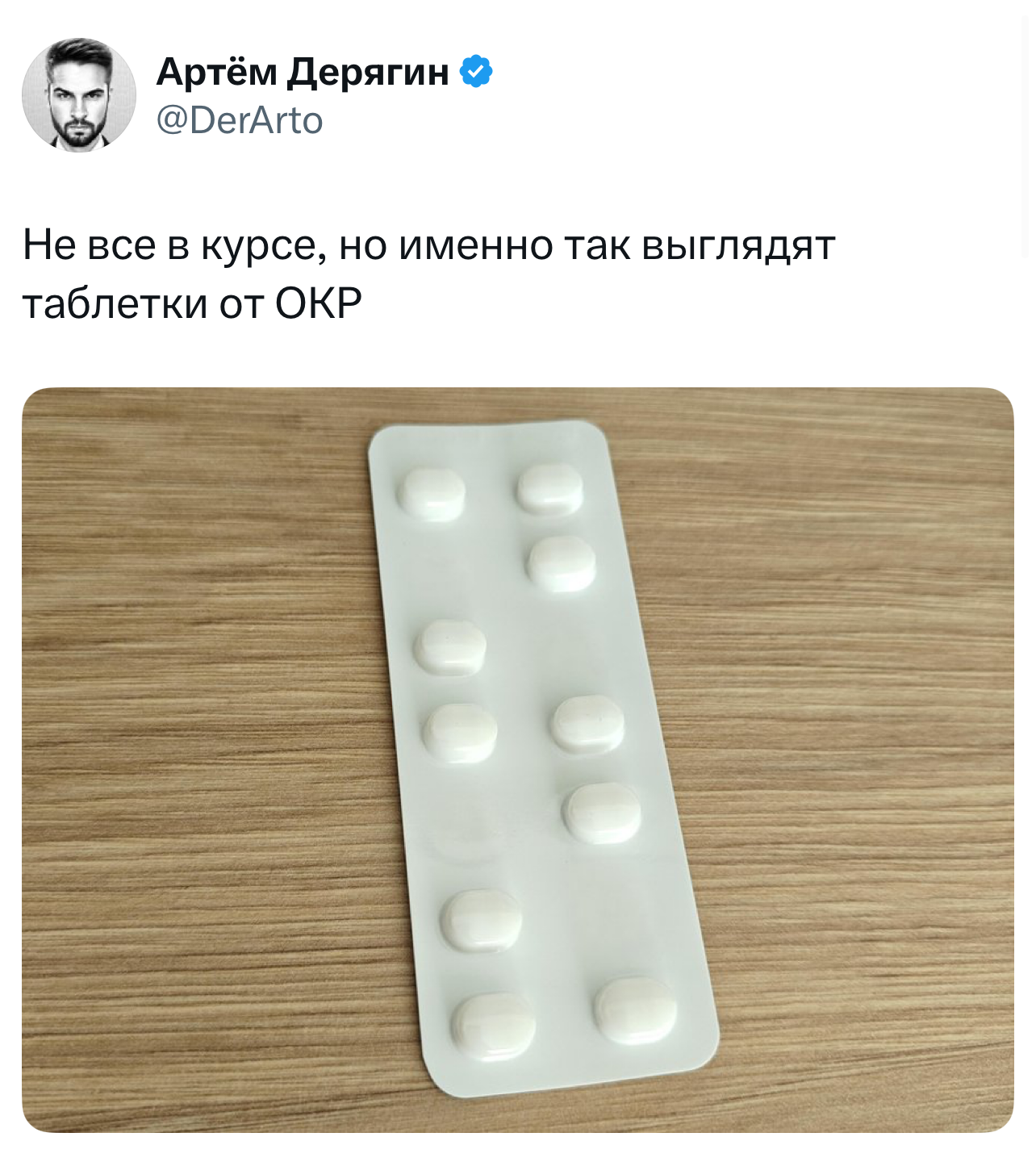Click the fourth pill from top, right column
Screen dimensions: 1036x1162
[601, 813]
